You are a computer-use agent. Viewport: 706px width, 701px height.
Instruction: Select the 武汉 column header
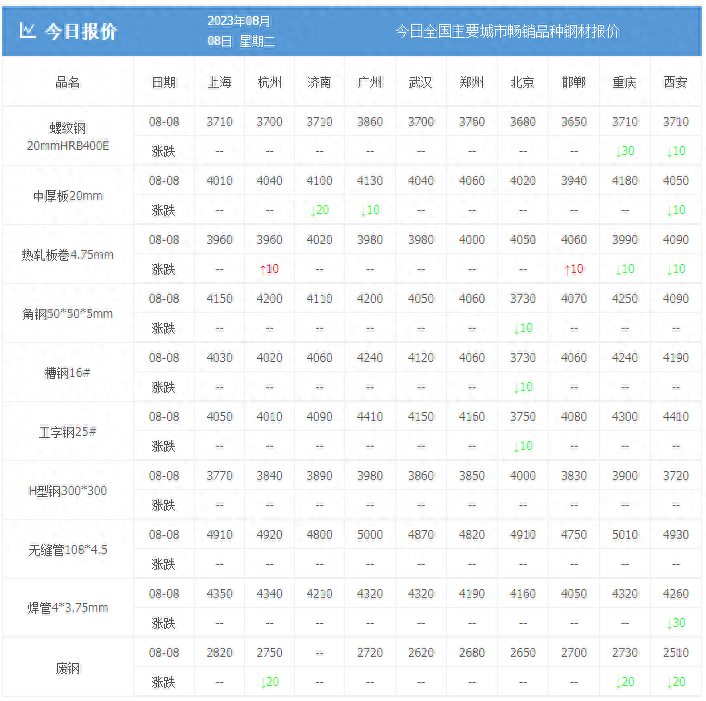click(x=421, y=82)
